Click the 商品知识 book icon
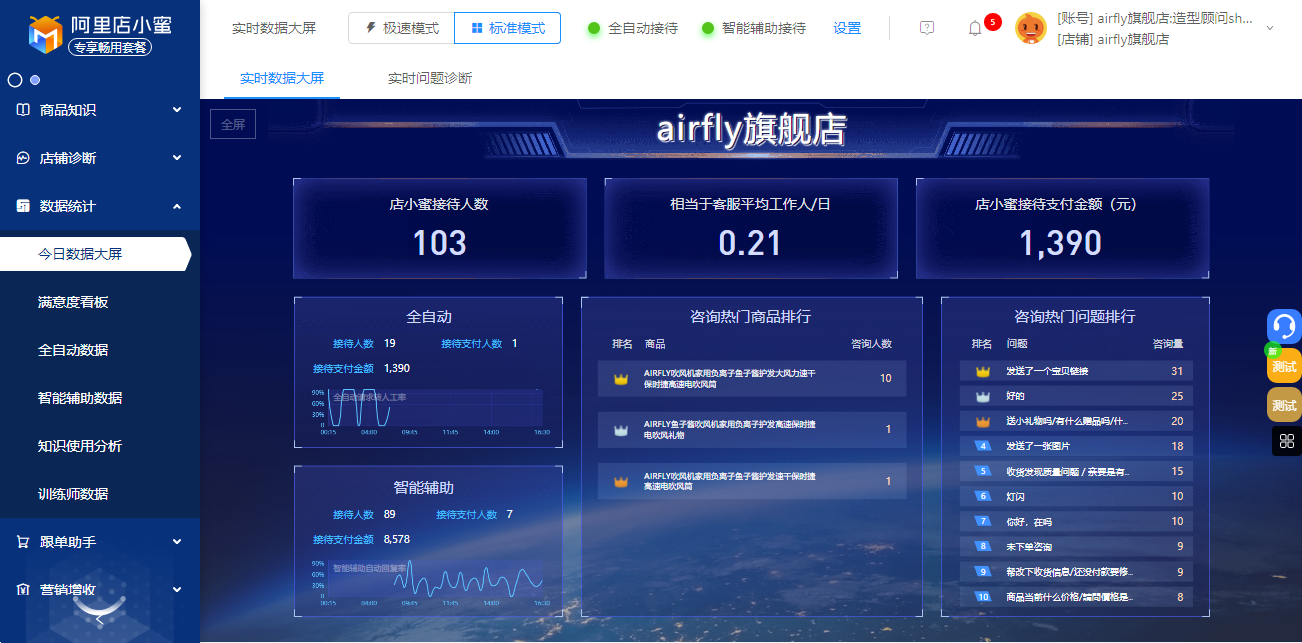The image size is (1302, 643). (23, 110)
